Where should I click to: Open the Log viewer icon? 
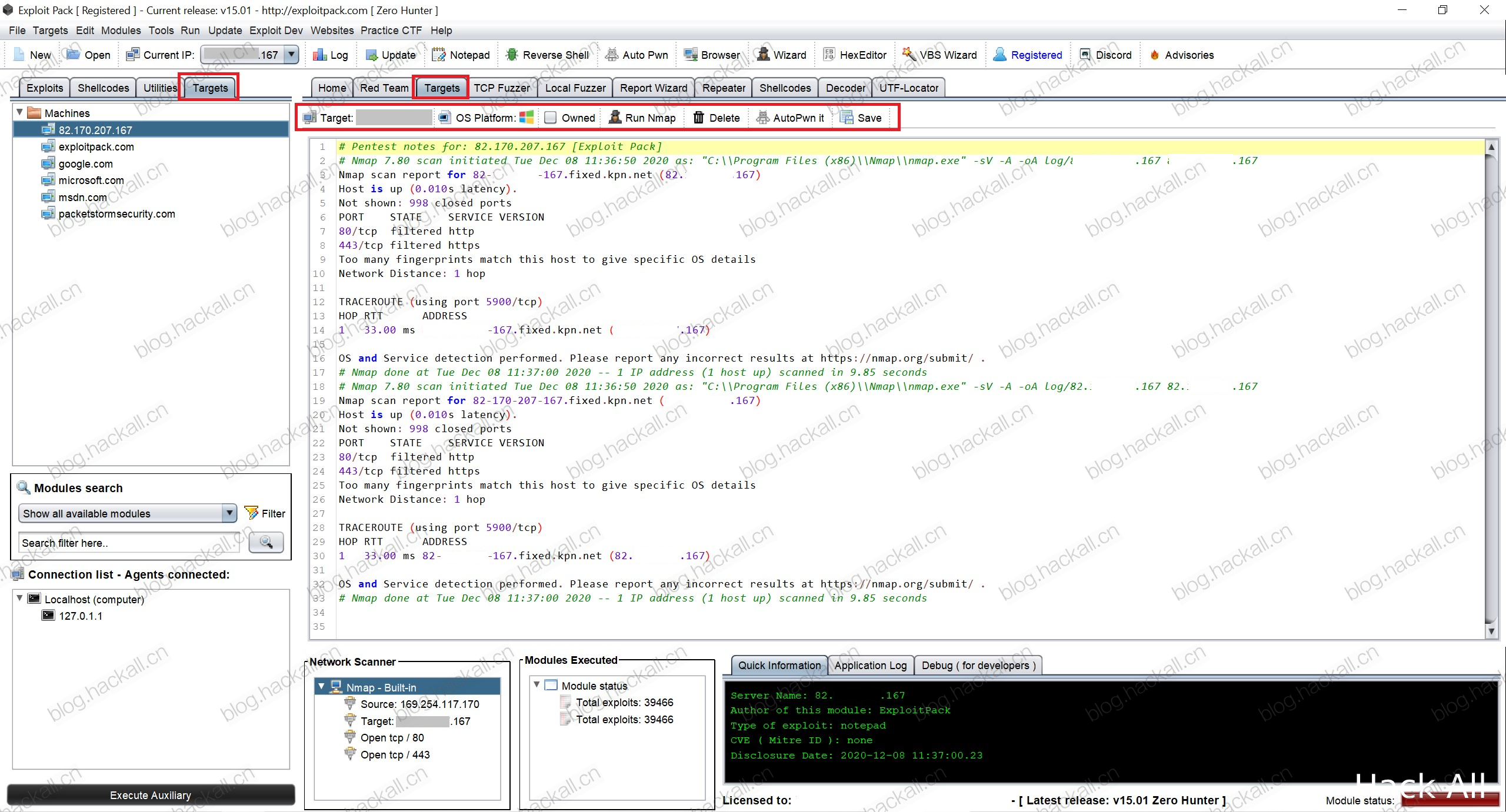(x=319, y=55)
